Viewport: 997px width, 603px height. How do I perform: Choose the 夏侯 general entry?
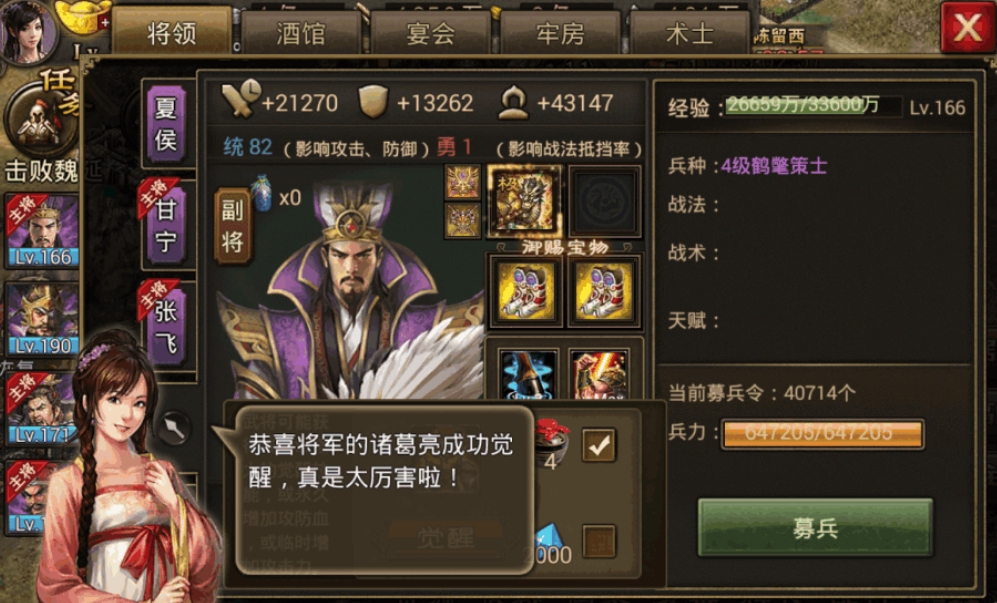tap(166, 124)
